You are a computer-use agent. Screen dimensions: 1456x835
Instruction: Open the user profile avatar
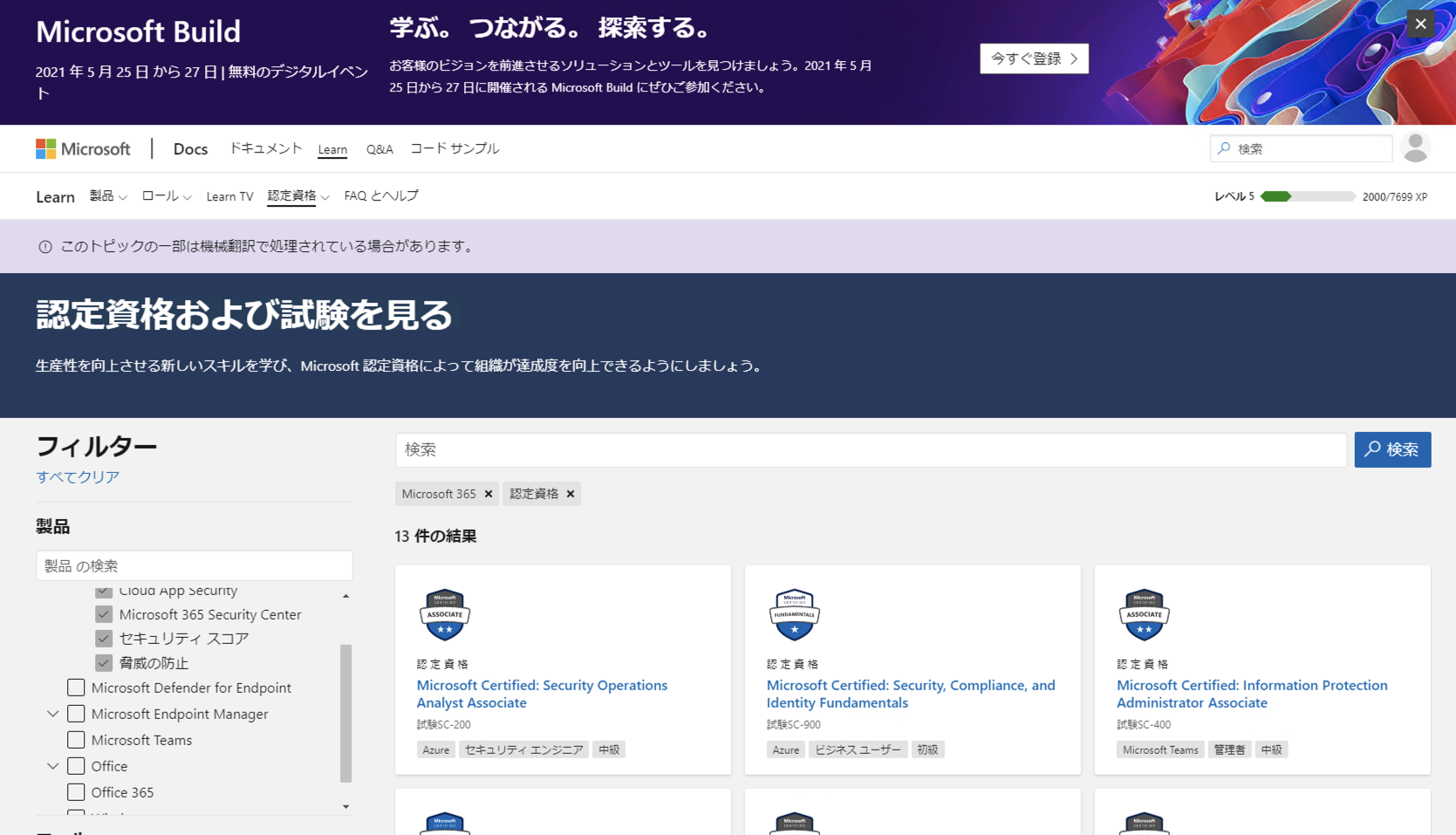[x=1415, y=148]
